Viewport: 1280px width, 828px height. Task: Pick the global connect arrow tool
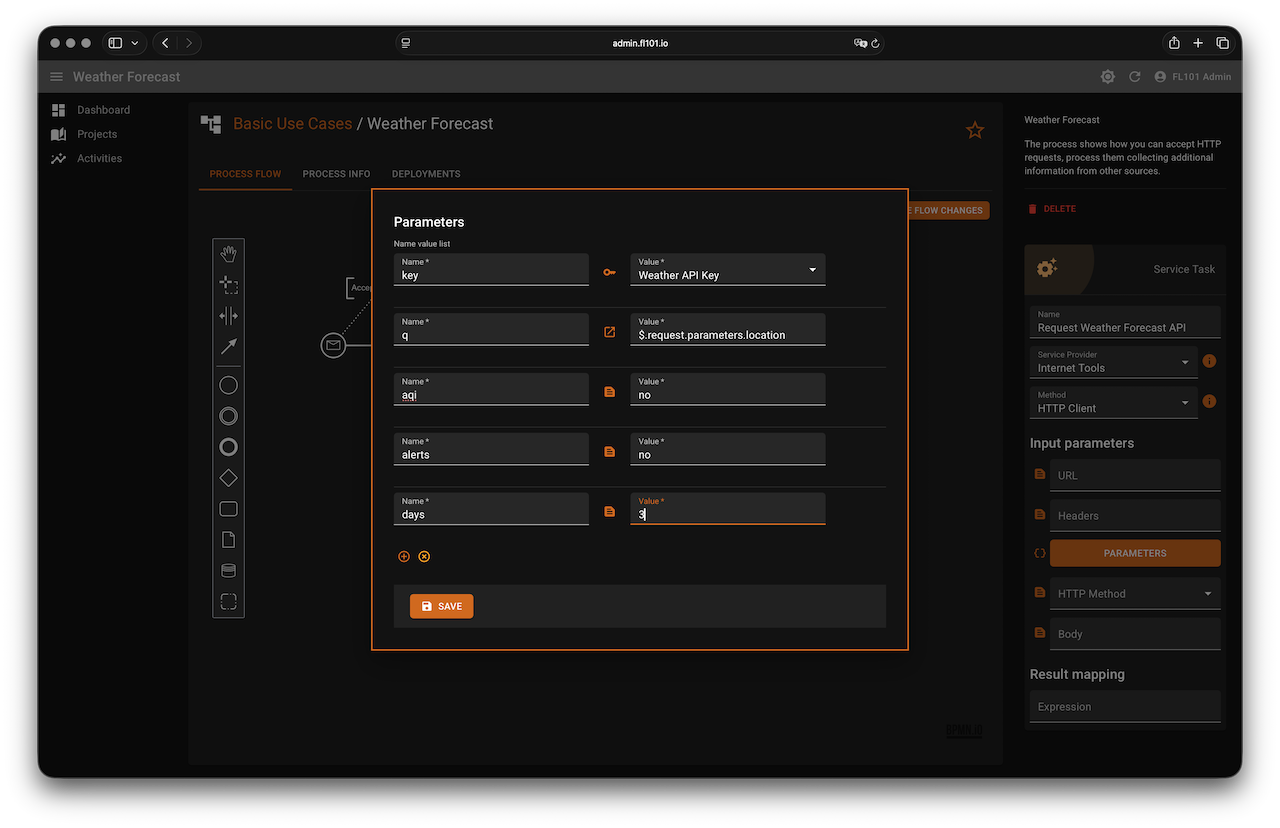228,347
